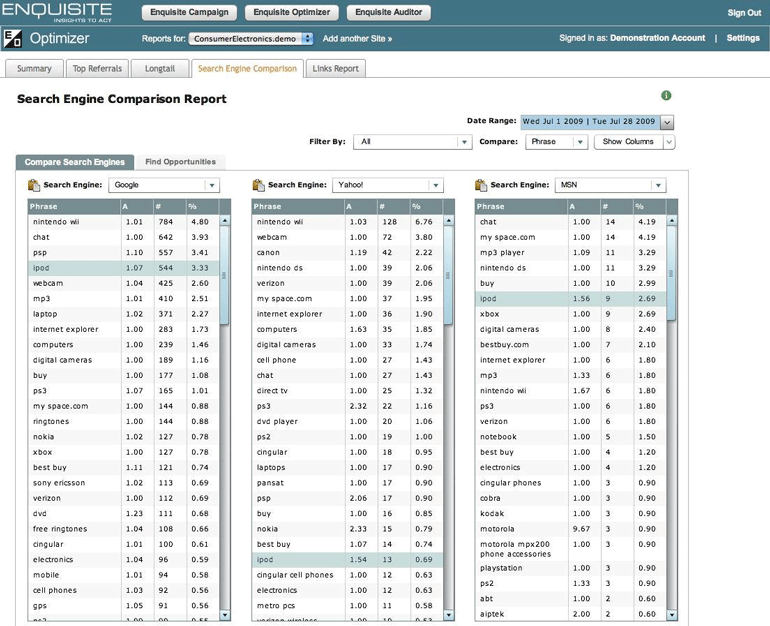Screen dimensions: 770x626
Task: Click clipboard icon beside Google search engine
Action: pos(34,185)
